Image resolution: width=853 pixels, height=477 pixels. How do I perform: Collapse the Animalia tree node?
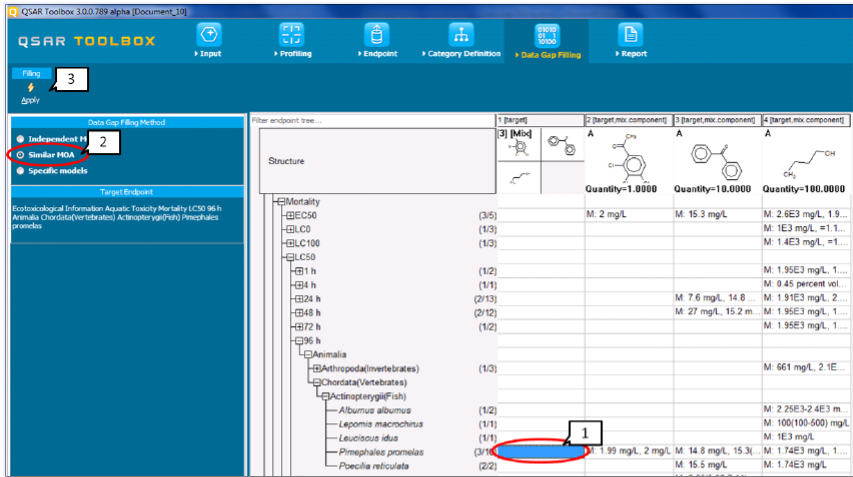coord(308,355)
